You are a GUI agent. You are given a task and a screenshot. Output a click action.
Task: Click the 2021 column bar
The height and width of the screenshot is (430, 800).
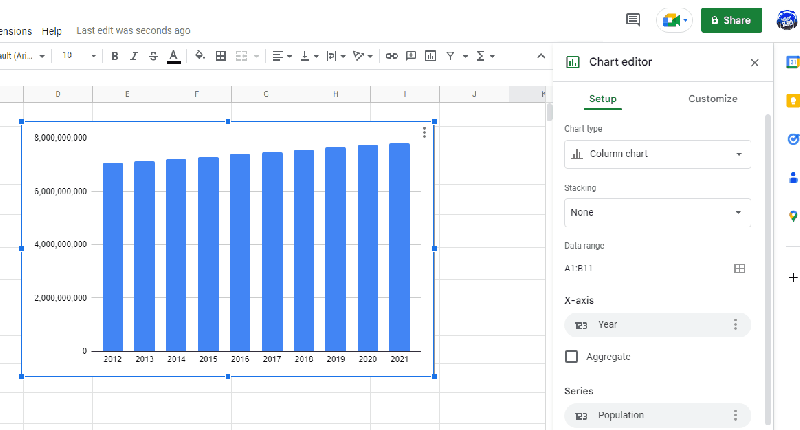399,247
